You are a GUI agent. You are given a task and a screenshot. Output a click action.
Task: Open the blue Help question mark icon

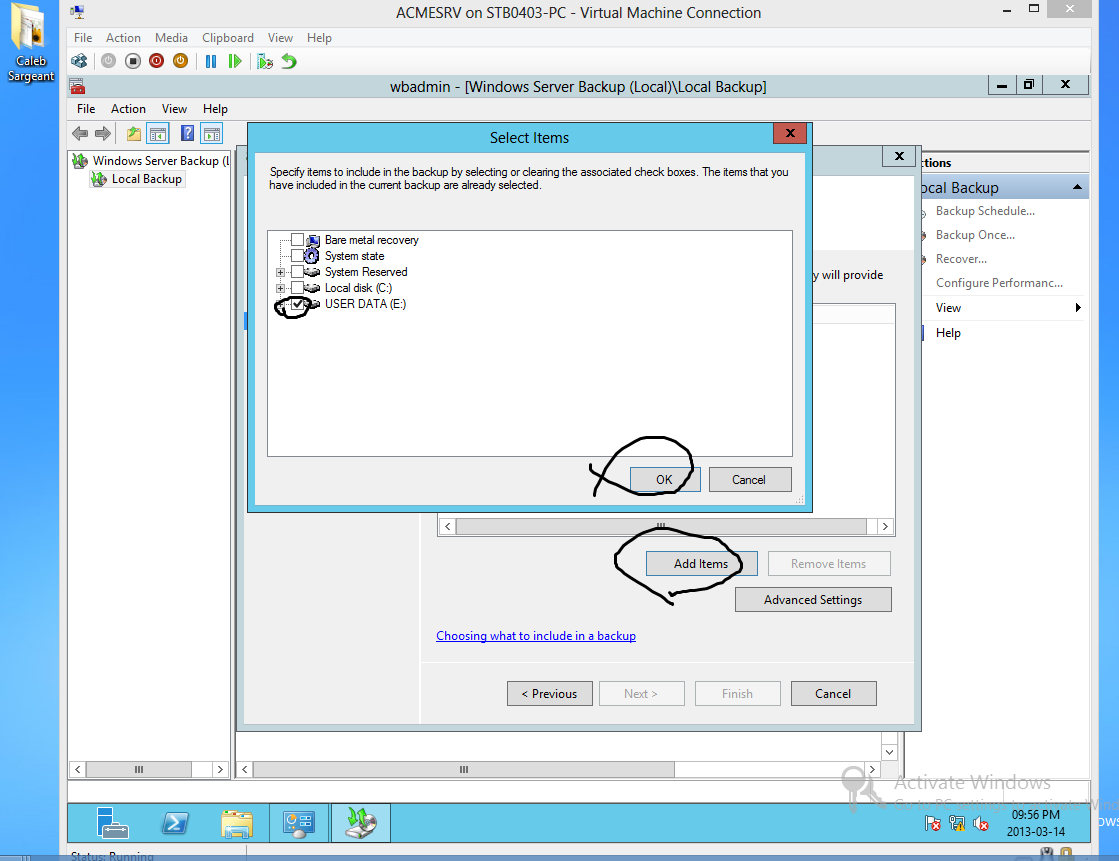pyautogui.click(x=188, y=134)
